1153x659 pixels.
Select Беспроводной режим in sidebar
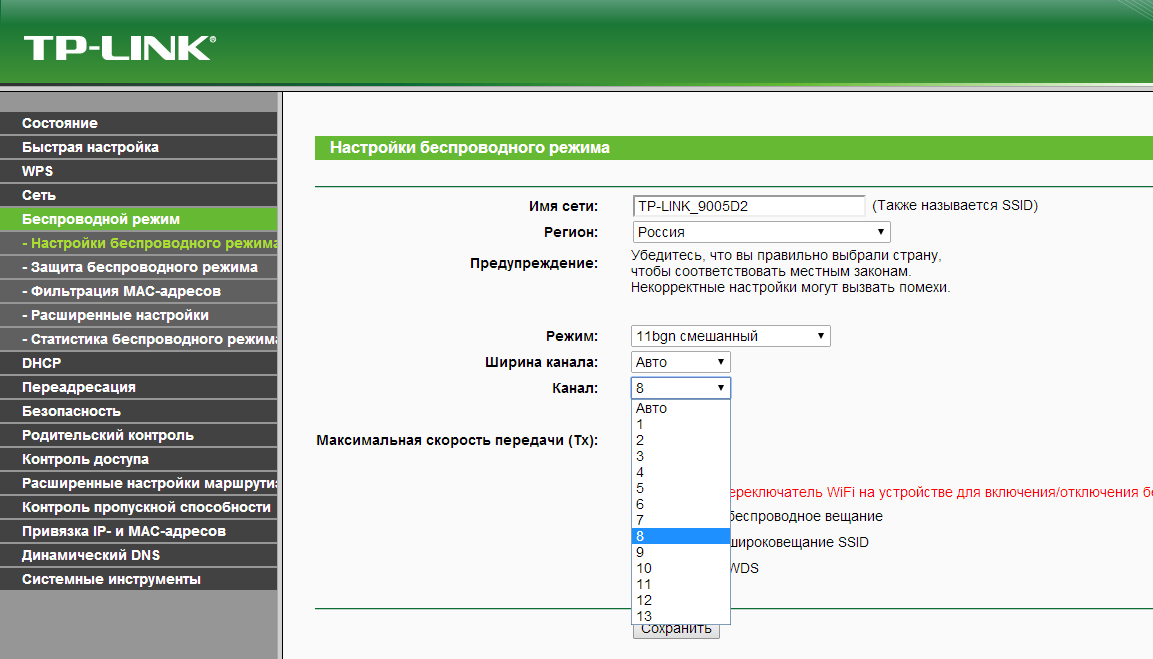(138, 219)
